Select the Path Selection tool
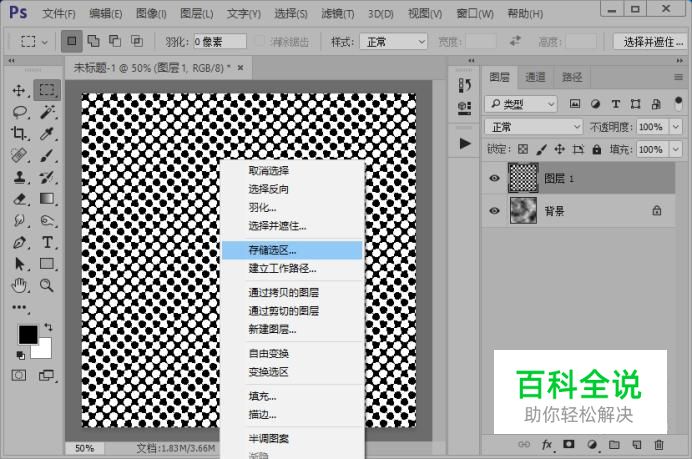 [x=19, y=264]
